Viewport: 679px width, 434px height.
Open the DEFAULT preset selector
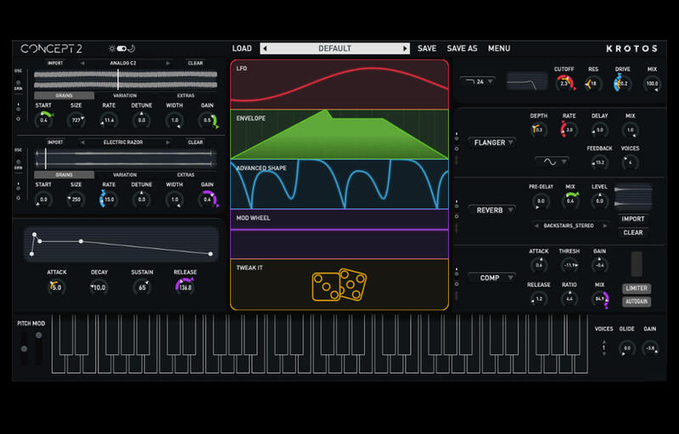(x=335, y=49)
